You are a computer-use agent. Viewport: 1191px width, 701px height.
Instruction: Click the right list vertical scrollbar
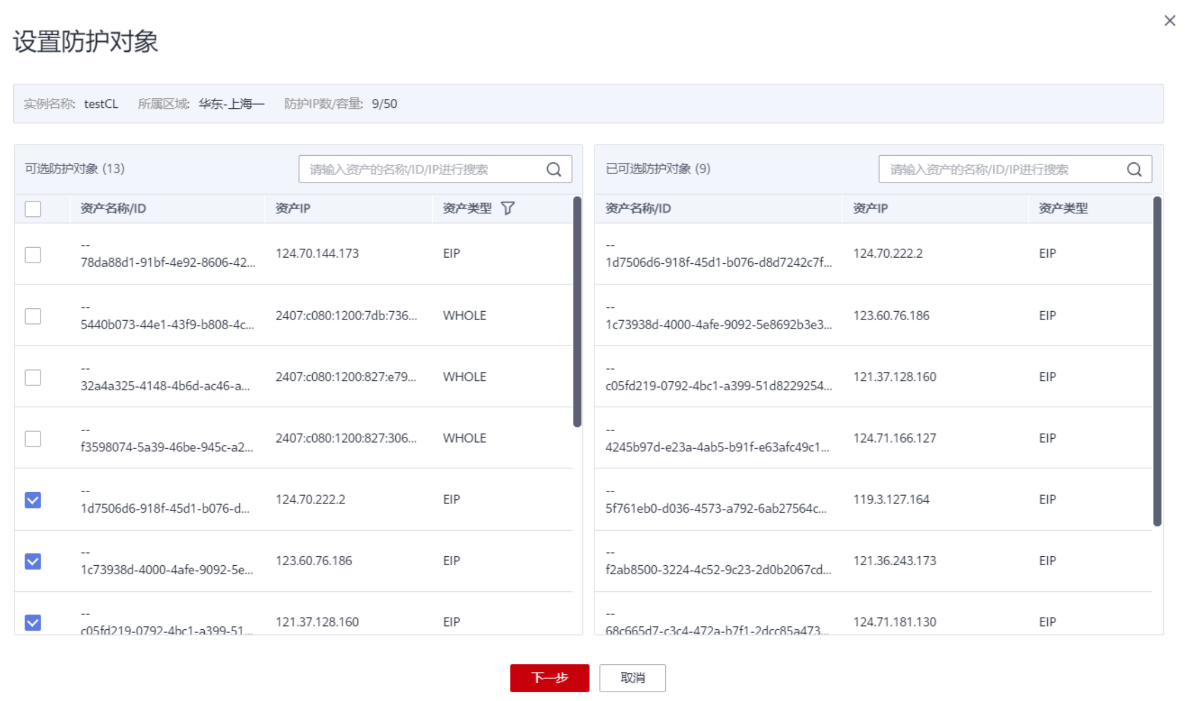point(1157,361)
